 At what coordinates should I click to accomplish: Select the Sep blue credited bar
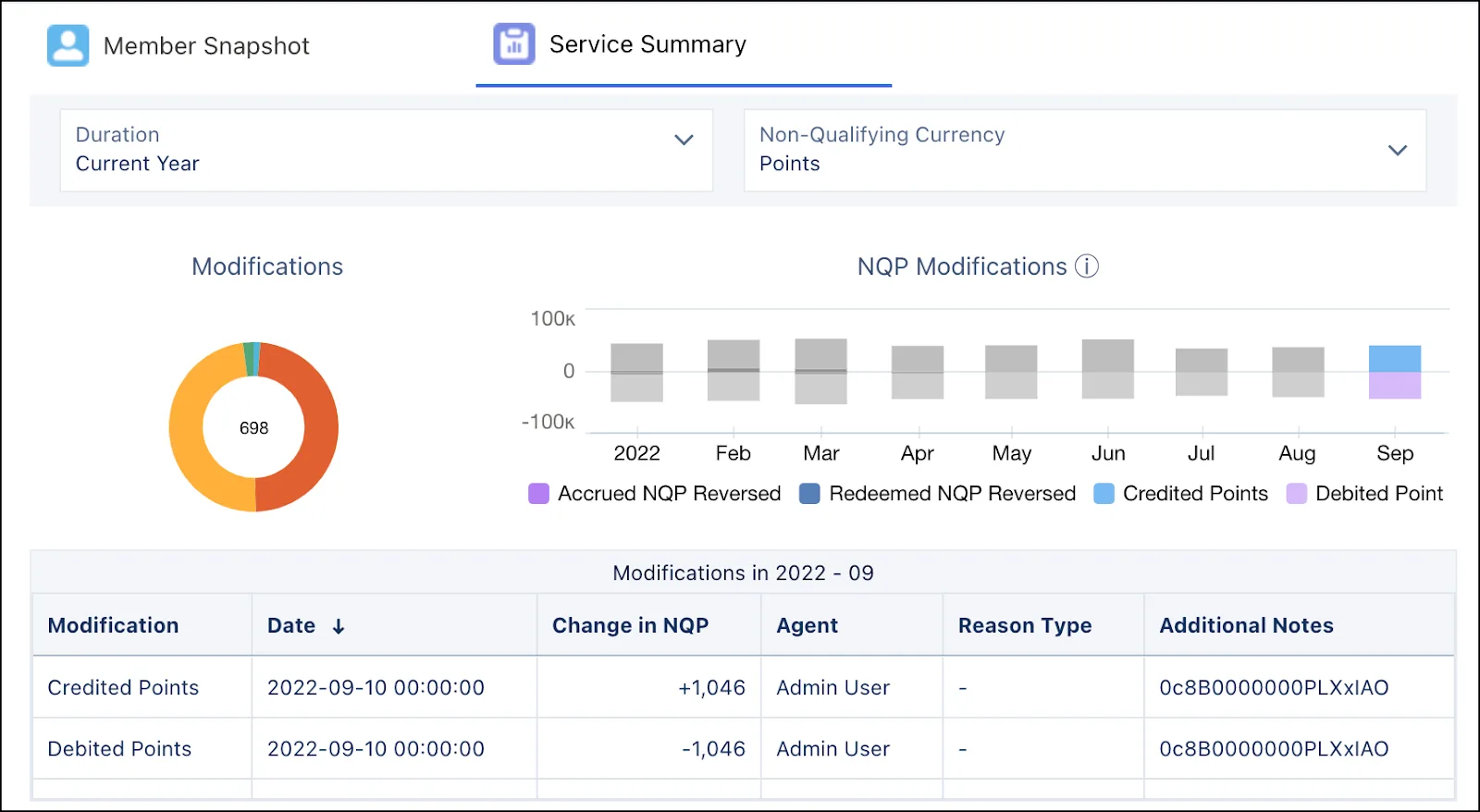pos(1395,359)
